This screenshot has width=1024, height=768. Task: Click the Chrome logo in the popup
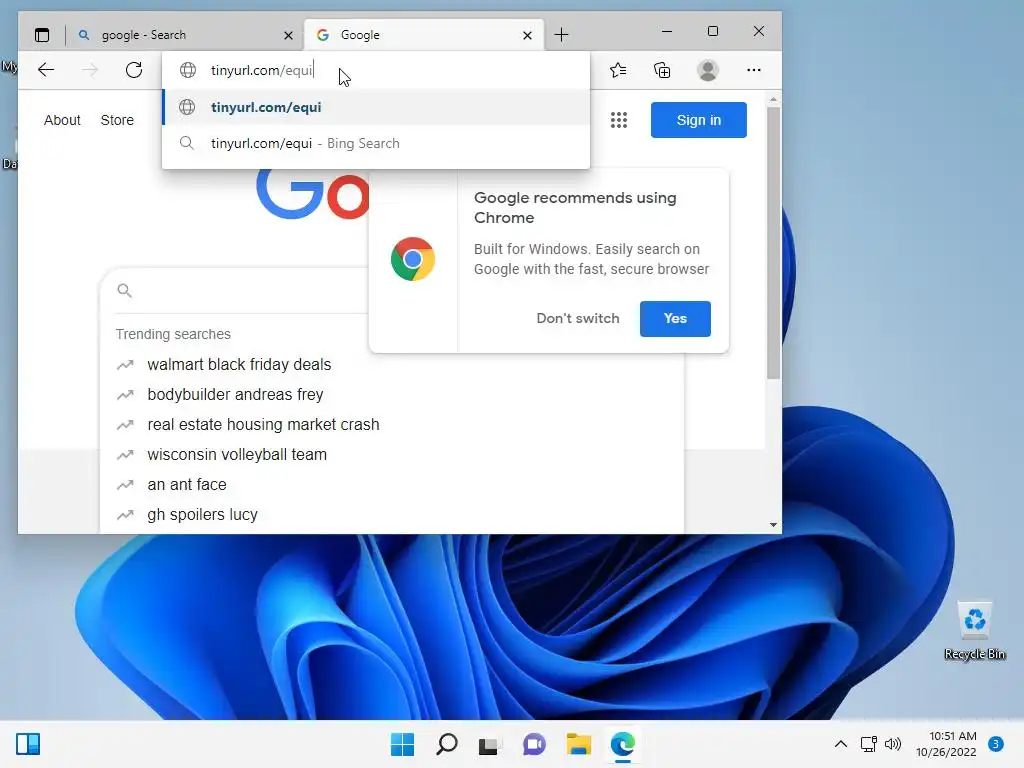click(413, 259)
